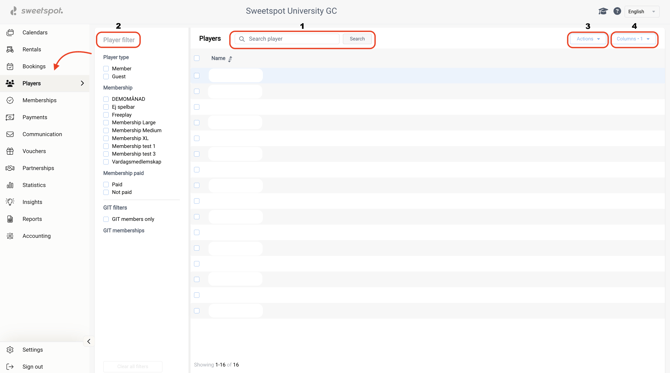
Task: Click the Communication envelope icon
Action: pos(10,134)
